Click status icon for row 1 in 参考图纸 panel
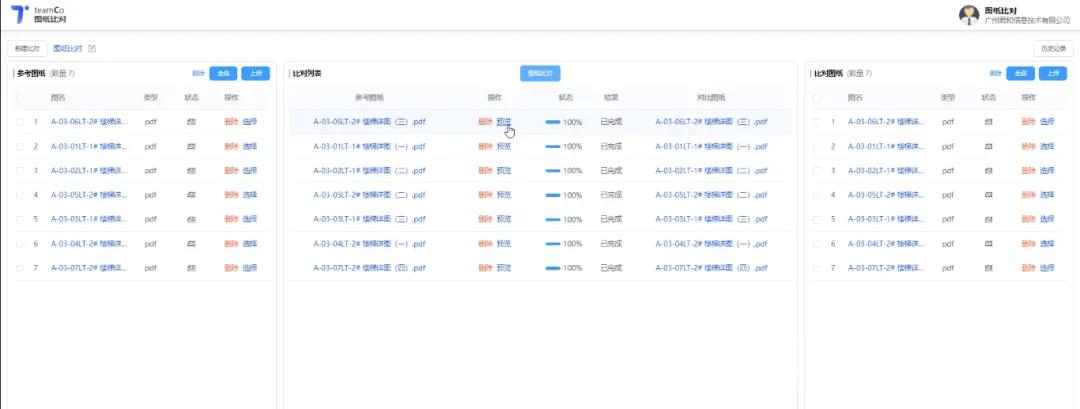The width and height of the screenshot is (1080, 409). tap(192, 122)
